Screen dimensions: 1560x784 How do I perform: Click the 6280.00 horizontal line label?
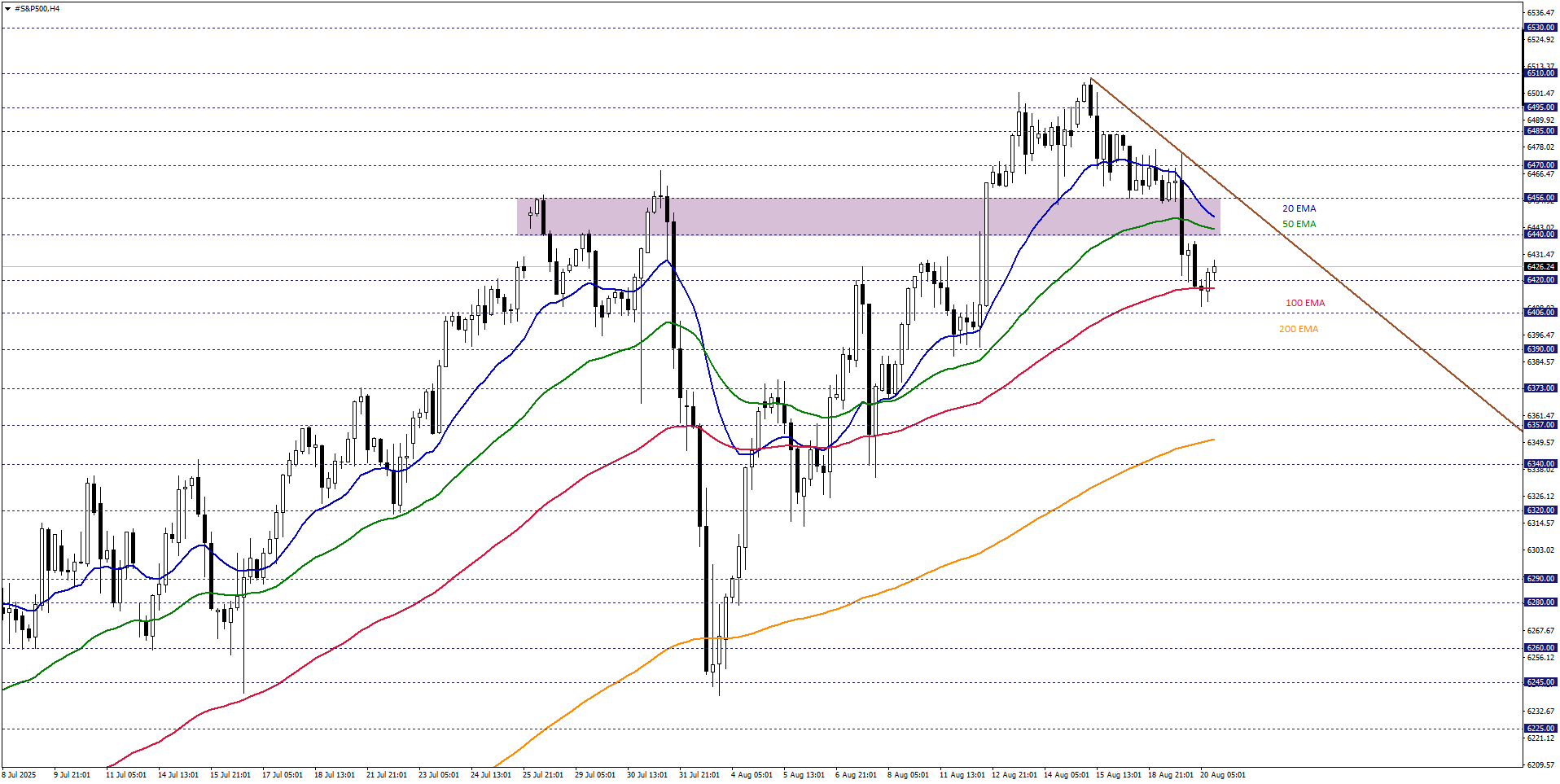tap(1540, 602)
